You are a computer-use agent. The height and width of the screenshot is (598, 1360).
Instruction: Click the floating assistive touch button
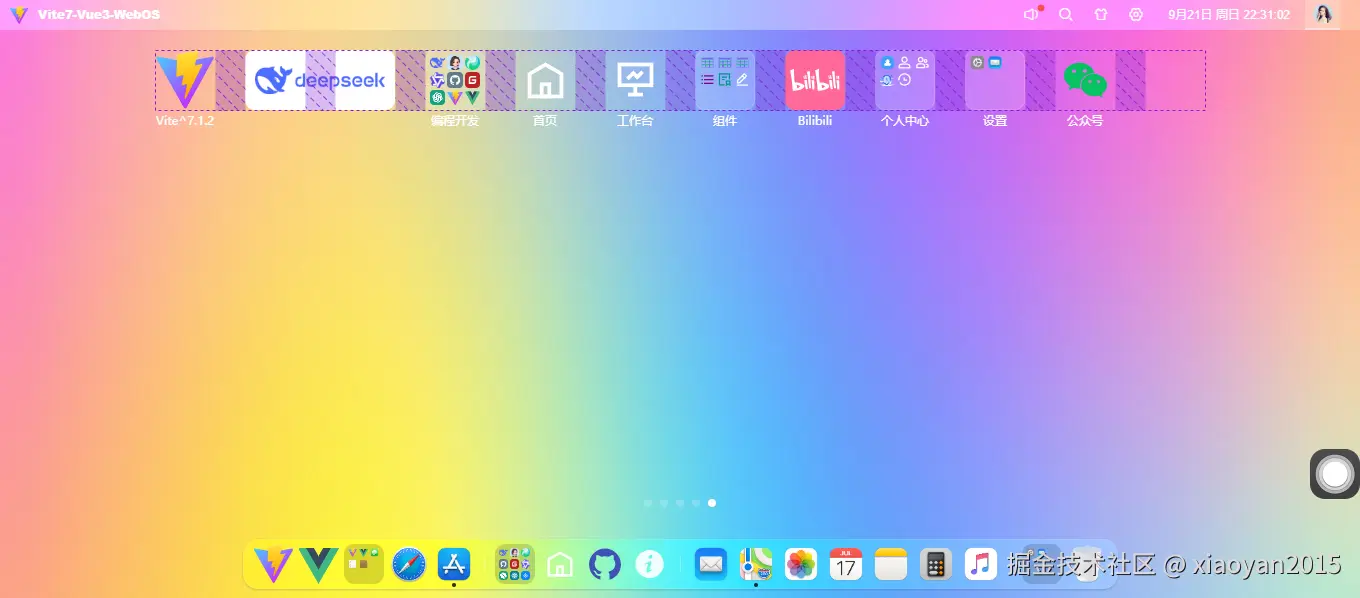(1335, 474)
